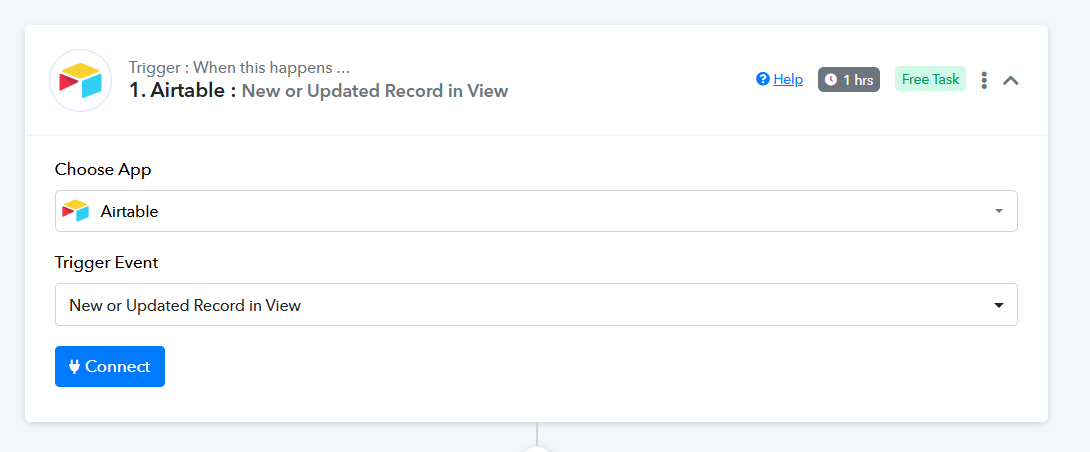
Task: Open the Choose App dropdown arrow
Action: (999, 211)
